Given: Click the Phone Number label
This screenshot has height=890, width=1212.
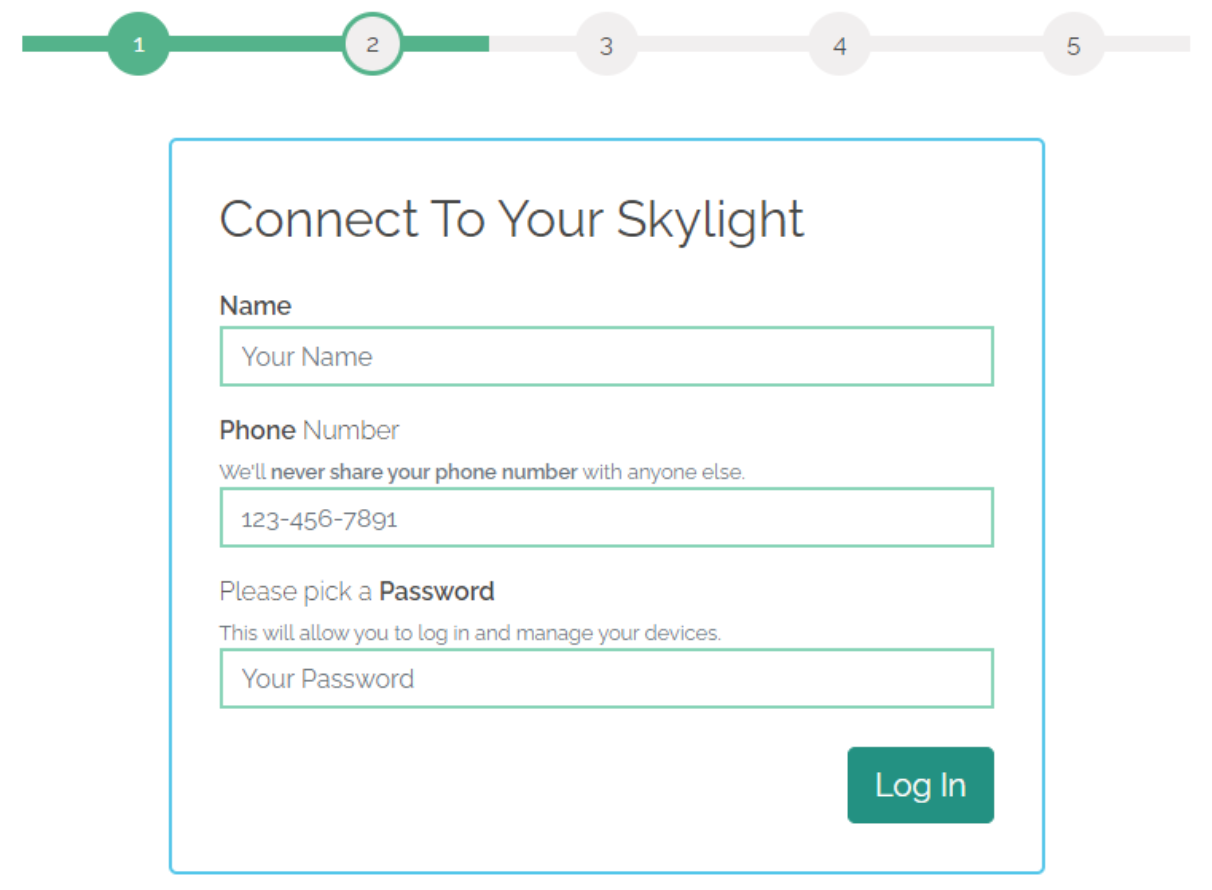Looking at the screenshot, I should pos(309,431).
